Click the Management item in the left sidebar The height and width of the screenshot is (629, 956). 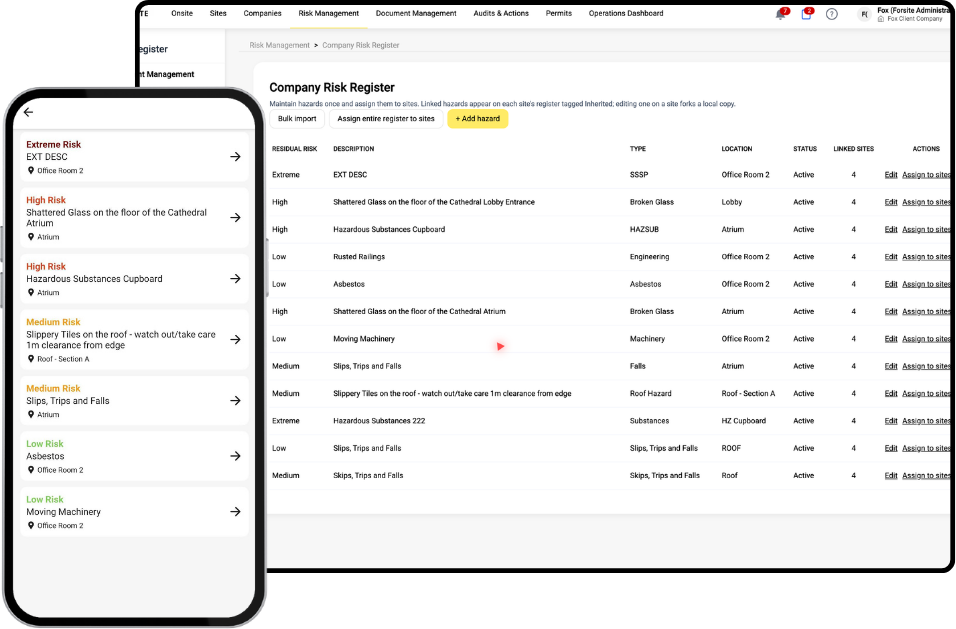(x=165, y=74)
